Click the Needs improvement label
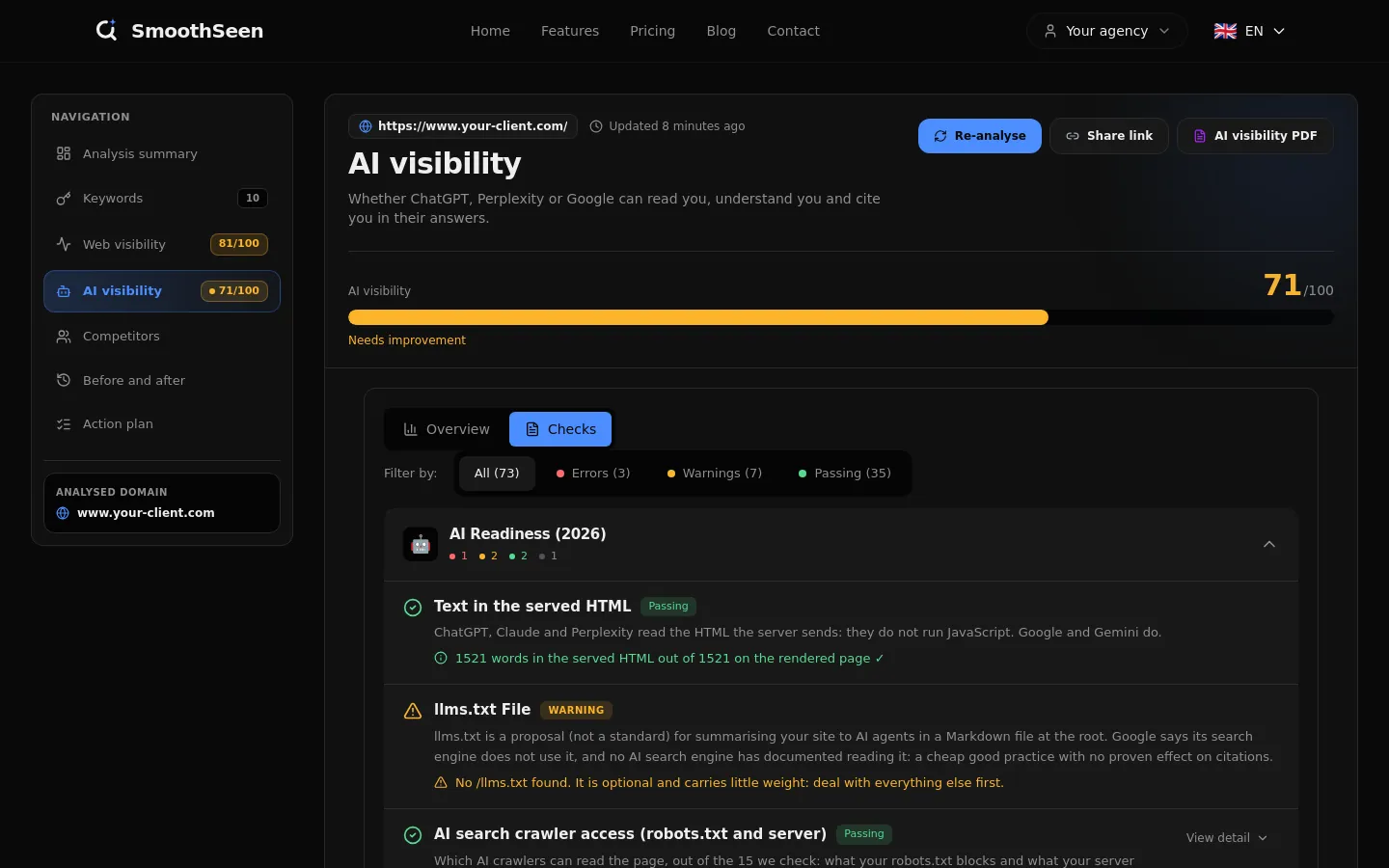Viewport: 1389px width, 868px height. point(407,340)
